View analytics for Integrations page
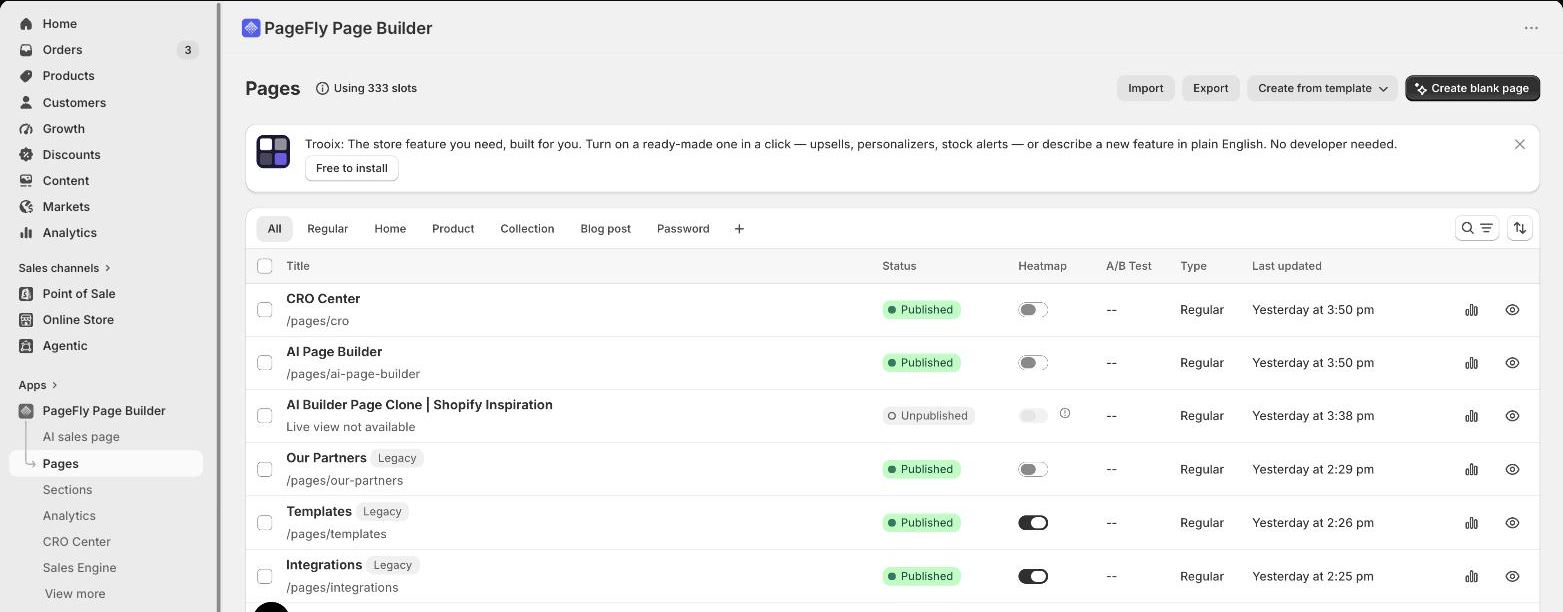 (1471, 576)
